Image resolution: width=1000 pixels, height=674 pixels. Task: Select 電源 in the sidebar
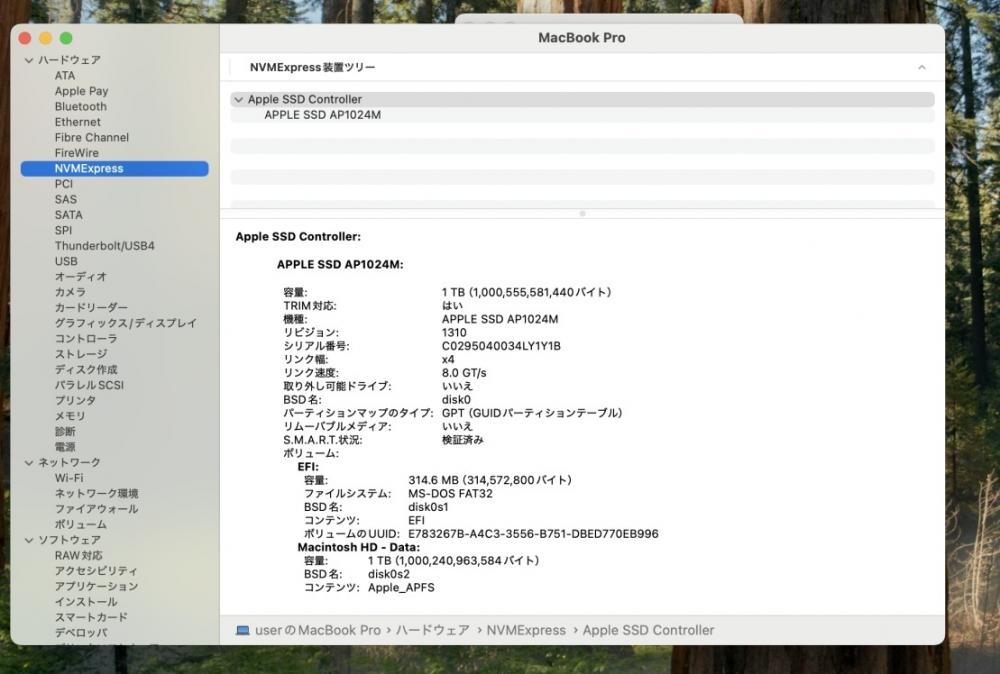(65, 447)
